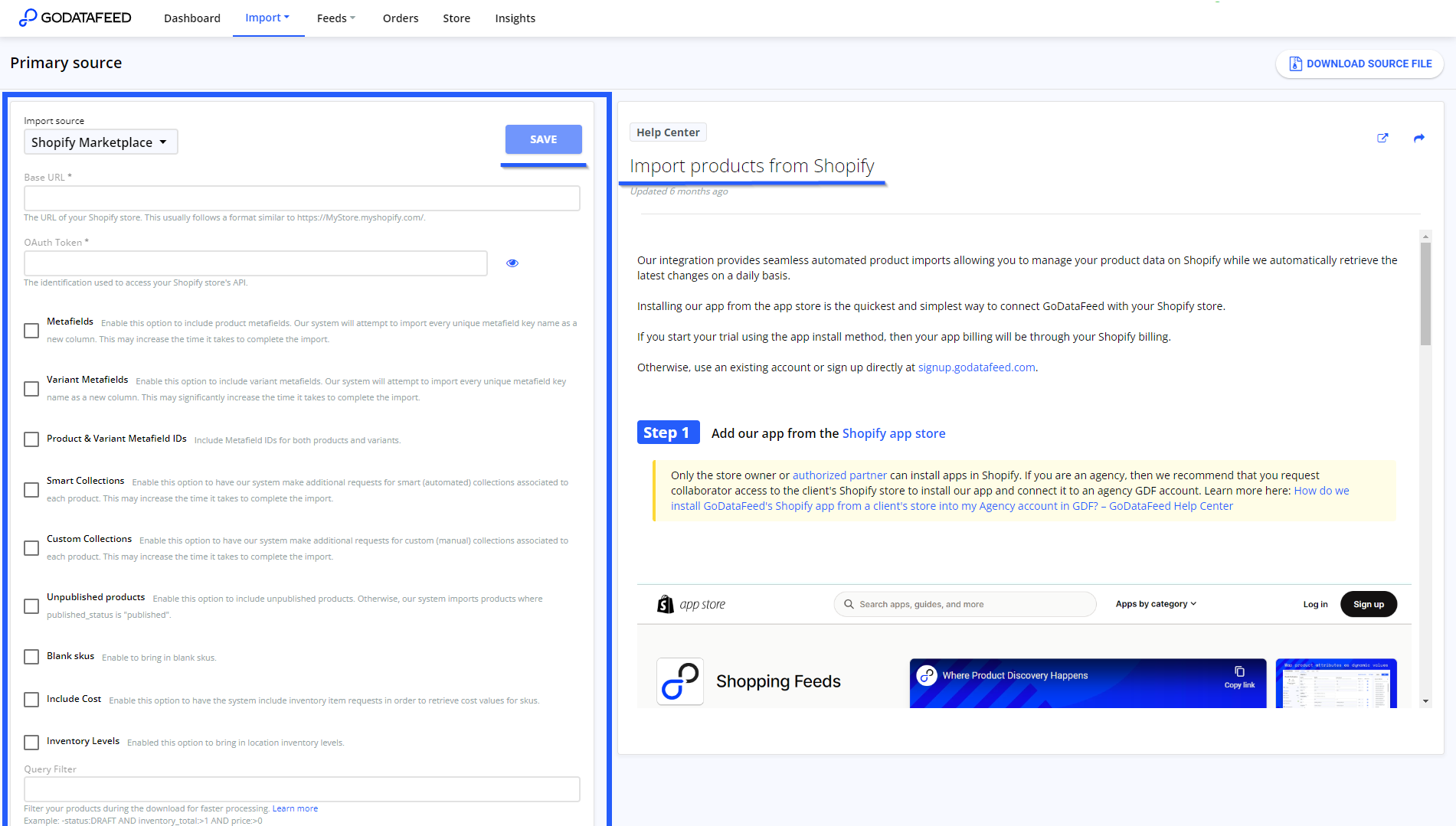Click the scrollbar down arrow in help panel
The image size is (1456, 826).
1425,701
